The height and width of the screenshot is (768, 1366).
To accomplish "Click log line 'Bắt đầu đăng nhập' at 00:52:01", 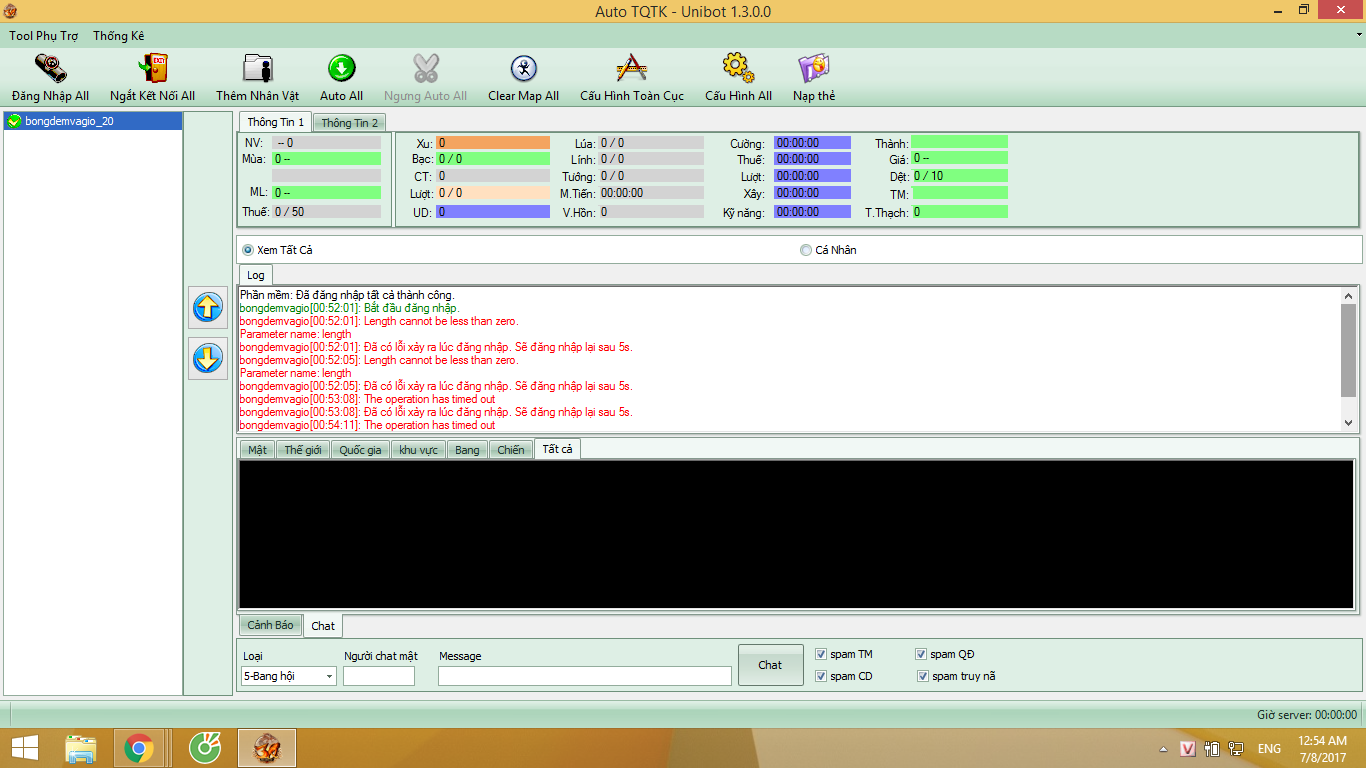I will point(349,308).
